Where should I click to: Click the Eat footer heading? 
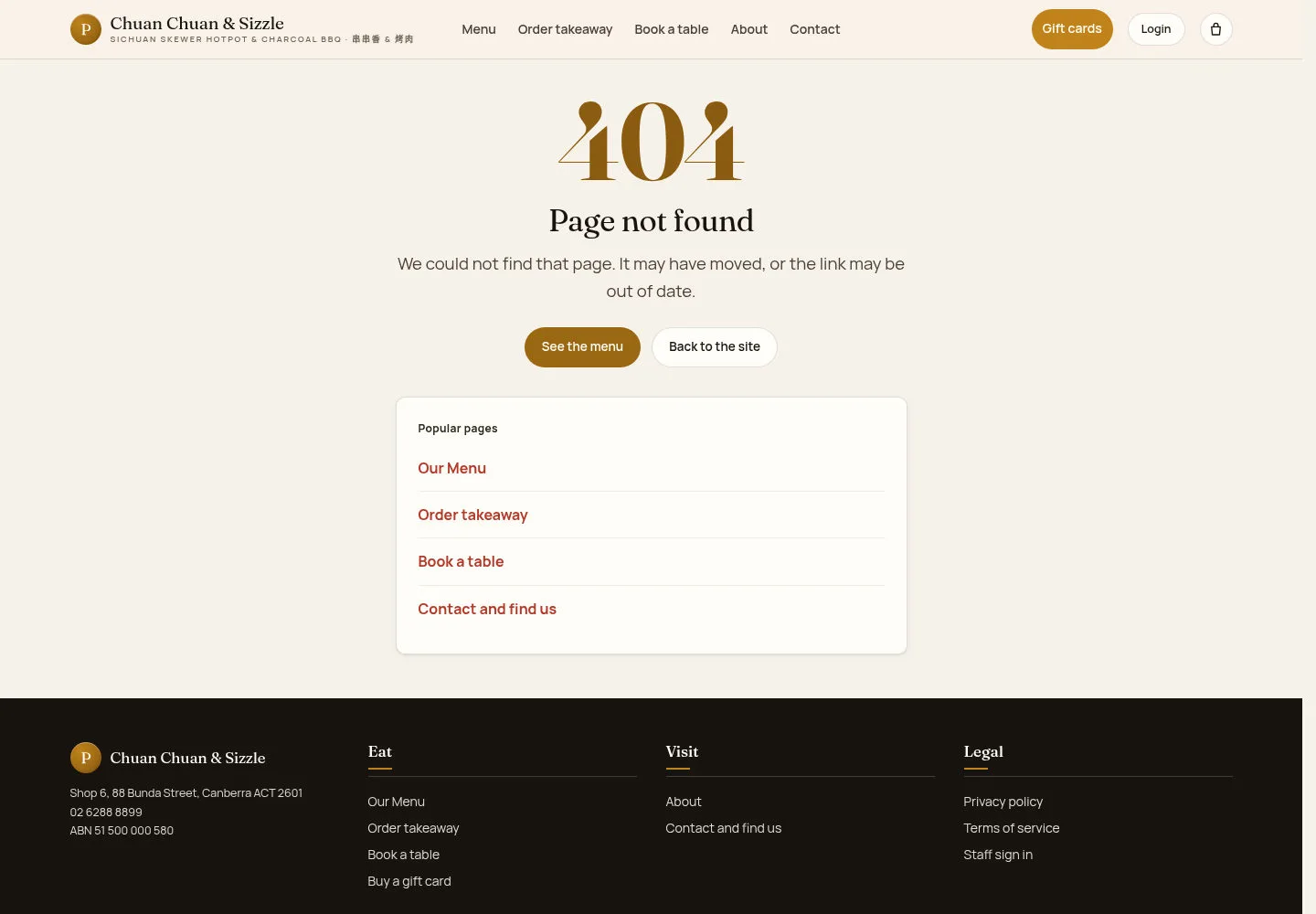[x=380, y=751]
